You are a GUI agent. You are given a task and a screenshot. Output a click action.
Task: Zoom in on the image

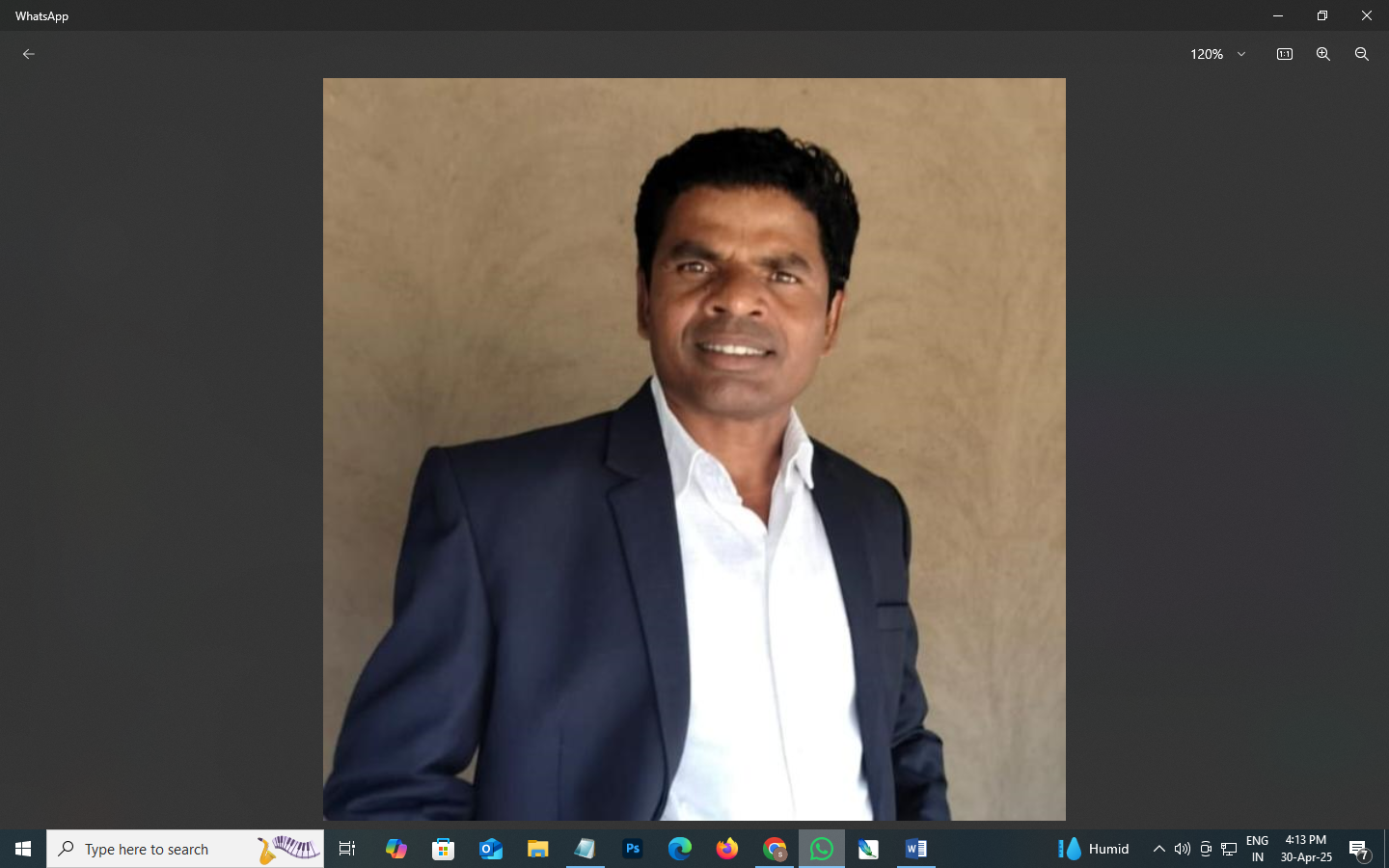pyautogui.click(x=1322, y=54)
